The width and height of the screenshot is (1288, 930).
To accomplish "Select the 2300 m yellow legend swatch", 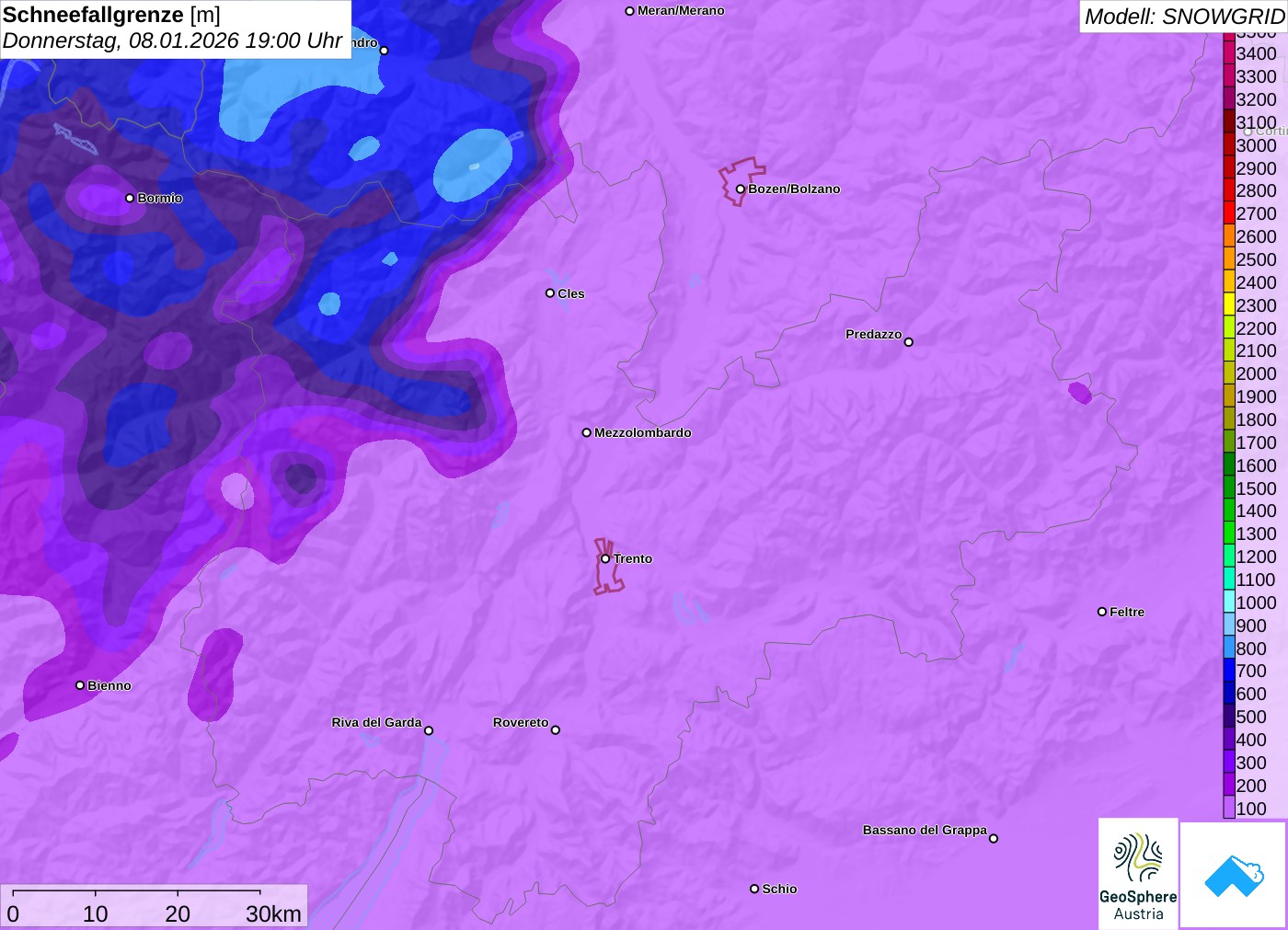I will pyautogui.click(x=1229, y=304).
